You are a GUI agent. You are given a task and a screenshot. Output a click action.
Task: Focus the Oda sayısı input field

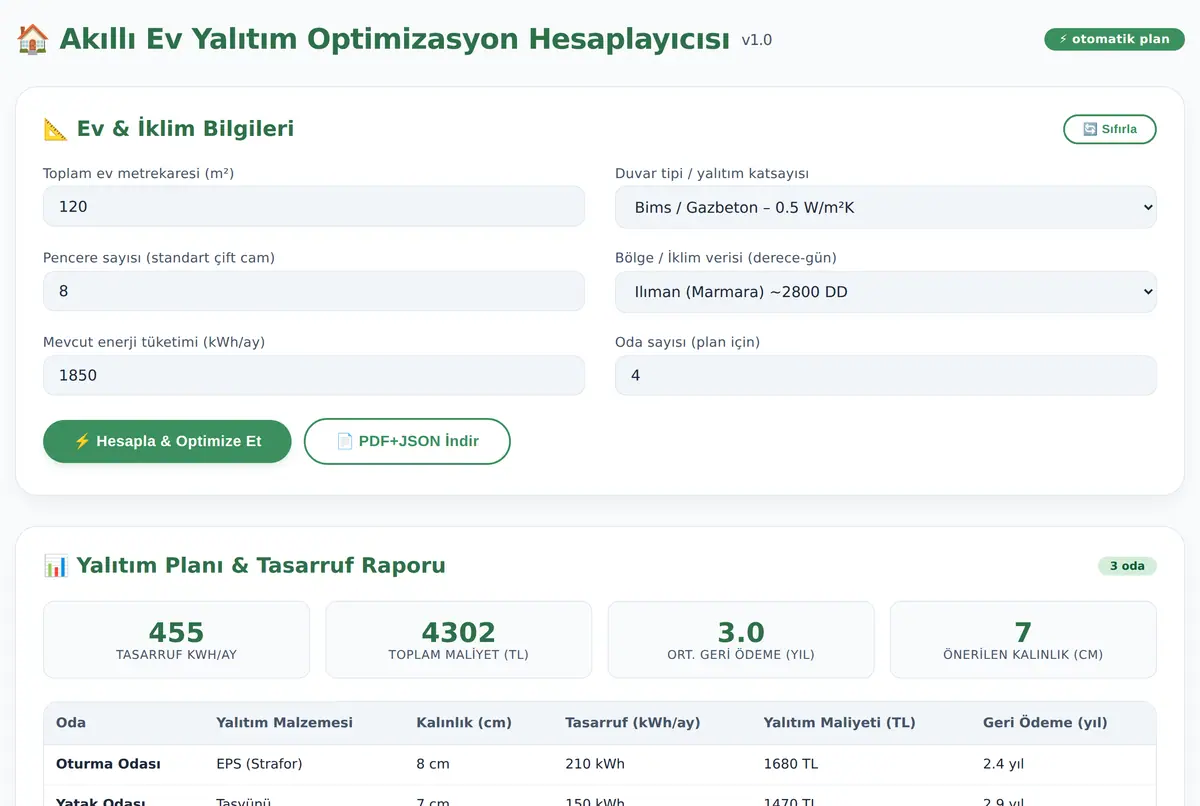[x=885, y=375]
